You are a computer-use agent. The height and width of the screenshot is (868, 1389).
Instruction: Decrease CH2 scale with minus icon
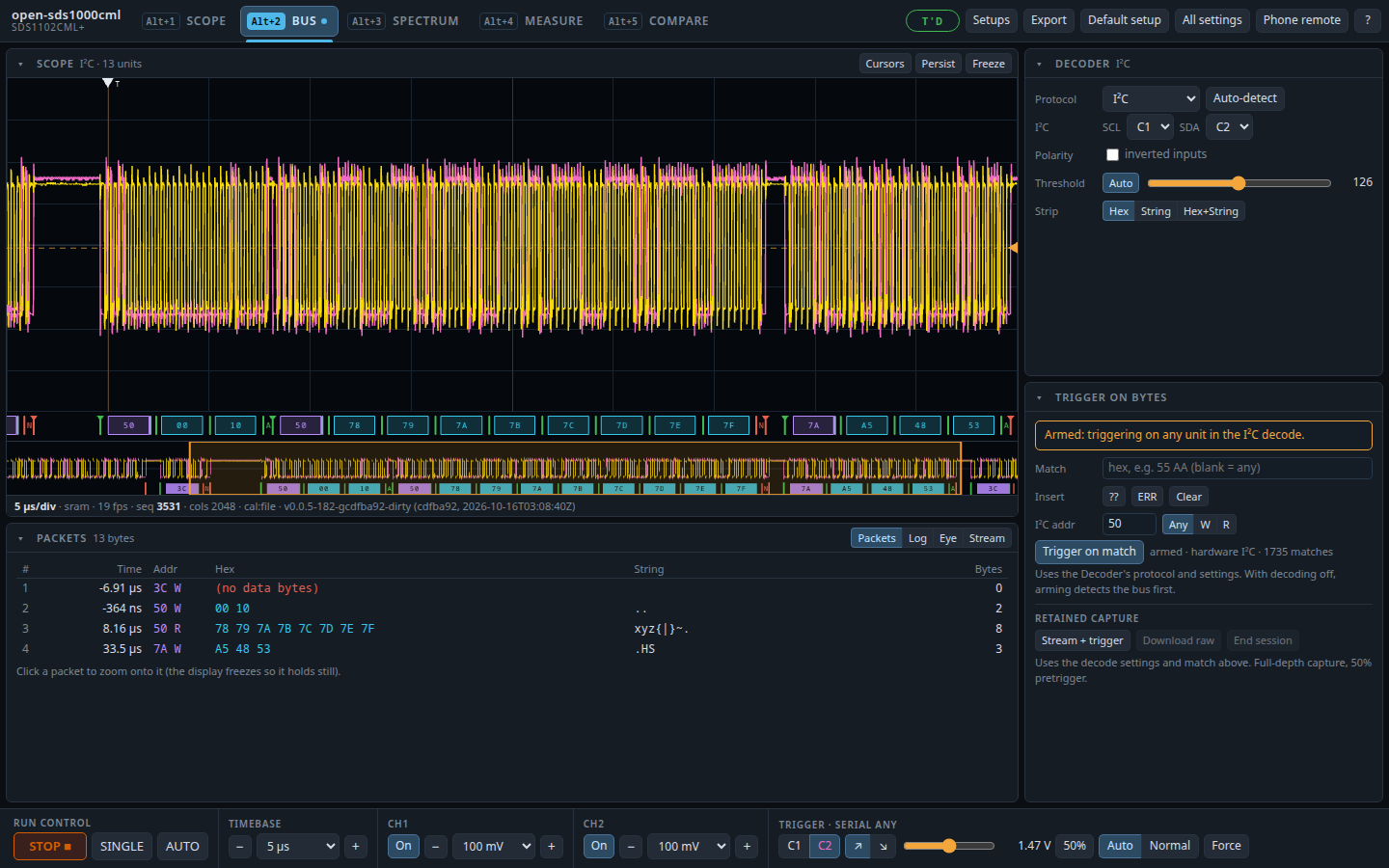point(631,846)
